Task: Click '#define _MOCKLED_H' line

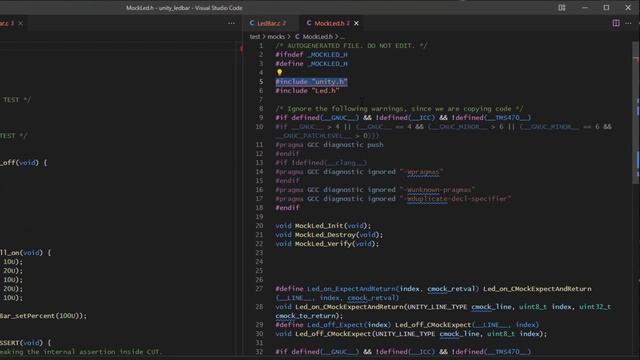Action: pyautogui.click(x=311, y=64)
